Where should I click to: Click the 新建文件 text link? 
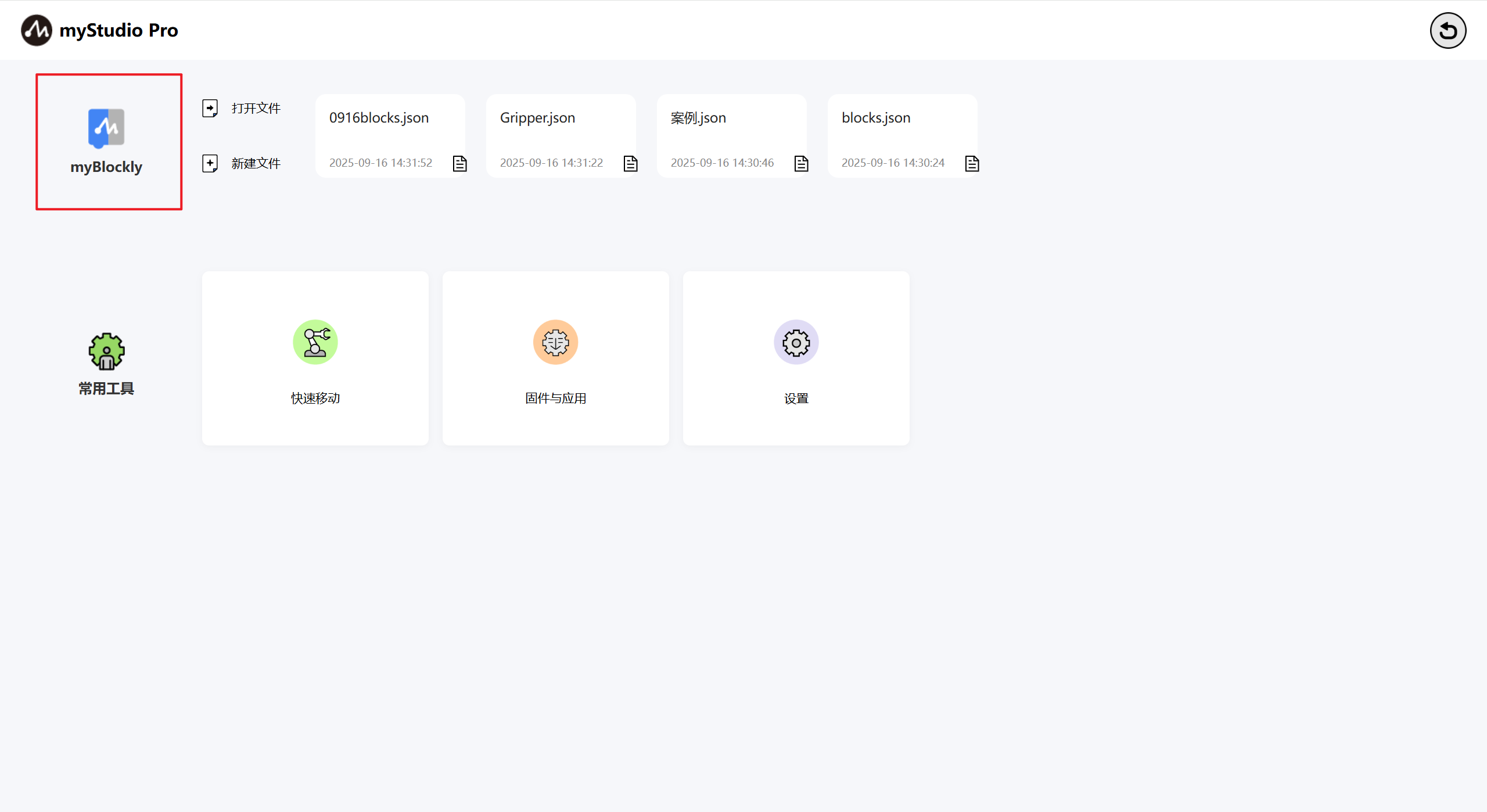(256, 163)
